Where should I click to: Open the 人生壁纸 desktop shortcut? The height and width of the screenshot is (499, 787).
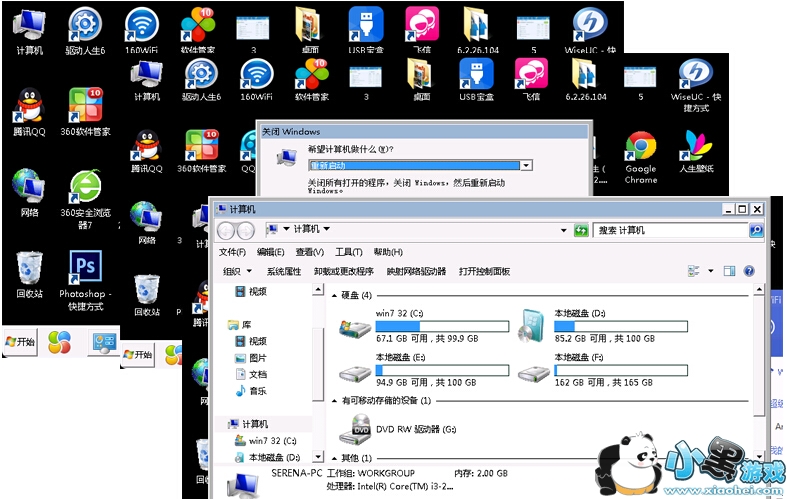(x=696, y=147)
